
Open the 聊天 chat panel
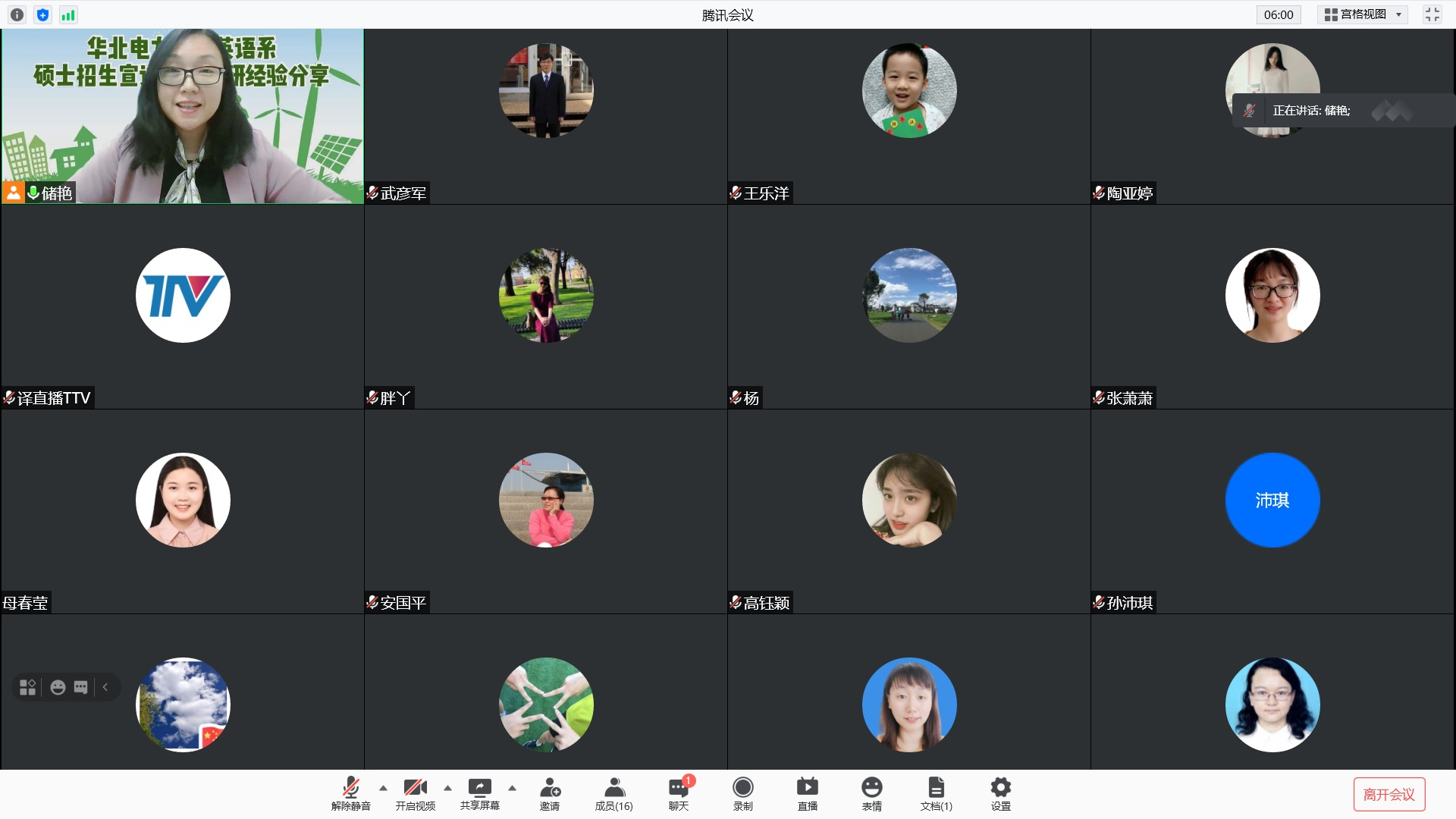tap(679, 794)
